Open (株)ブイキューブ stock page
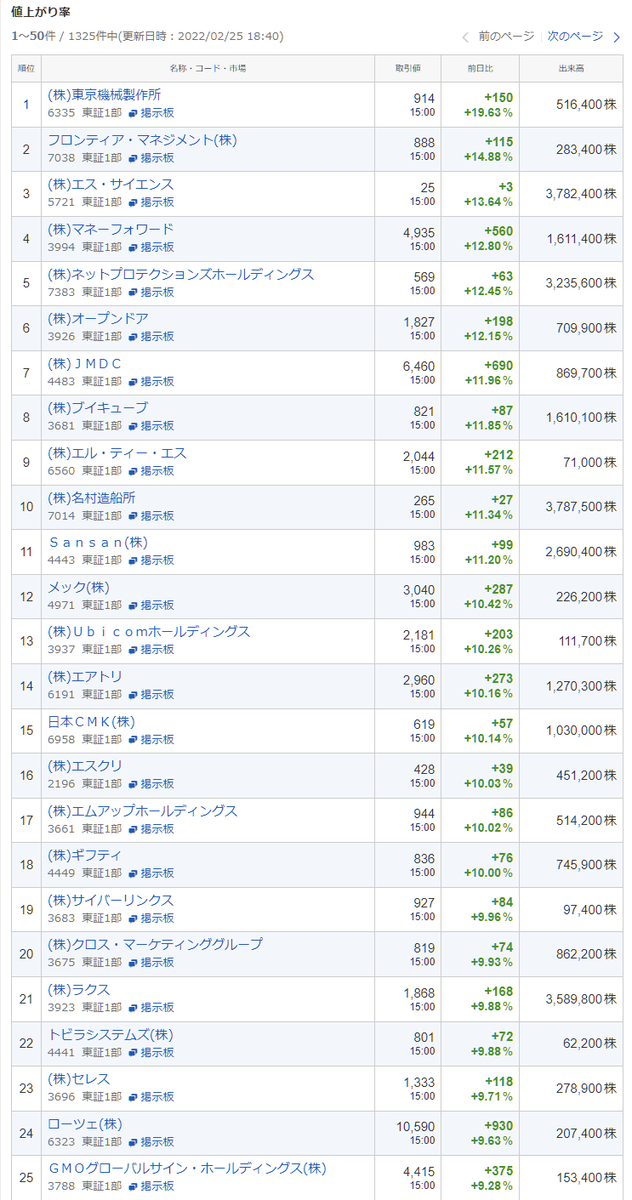632x1200 pixels. [x=98, y=408]
